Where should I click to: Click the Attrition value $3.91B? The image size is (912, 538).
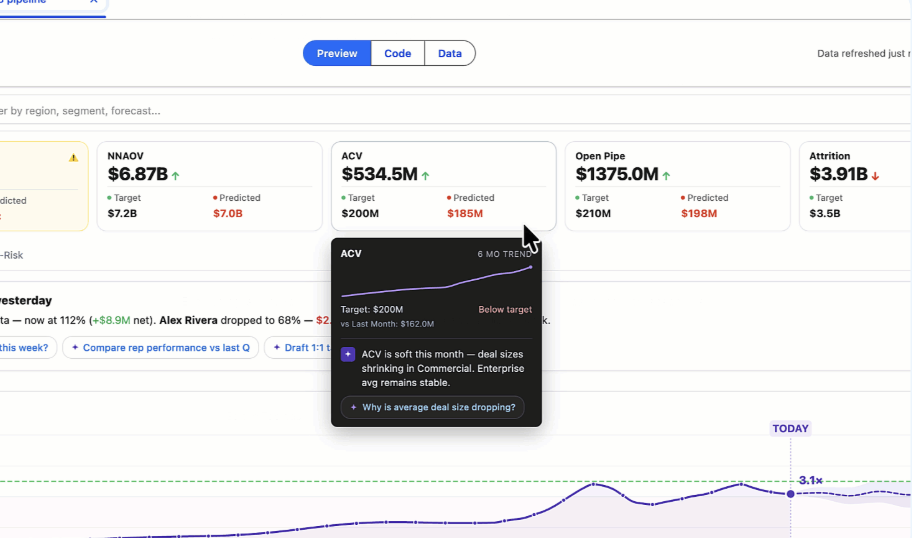(x=838, y=174)
